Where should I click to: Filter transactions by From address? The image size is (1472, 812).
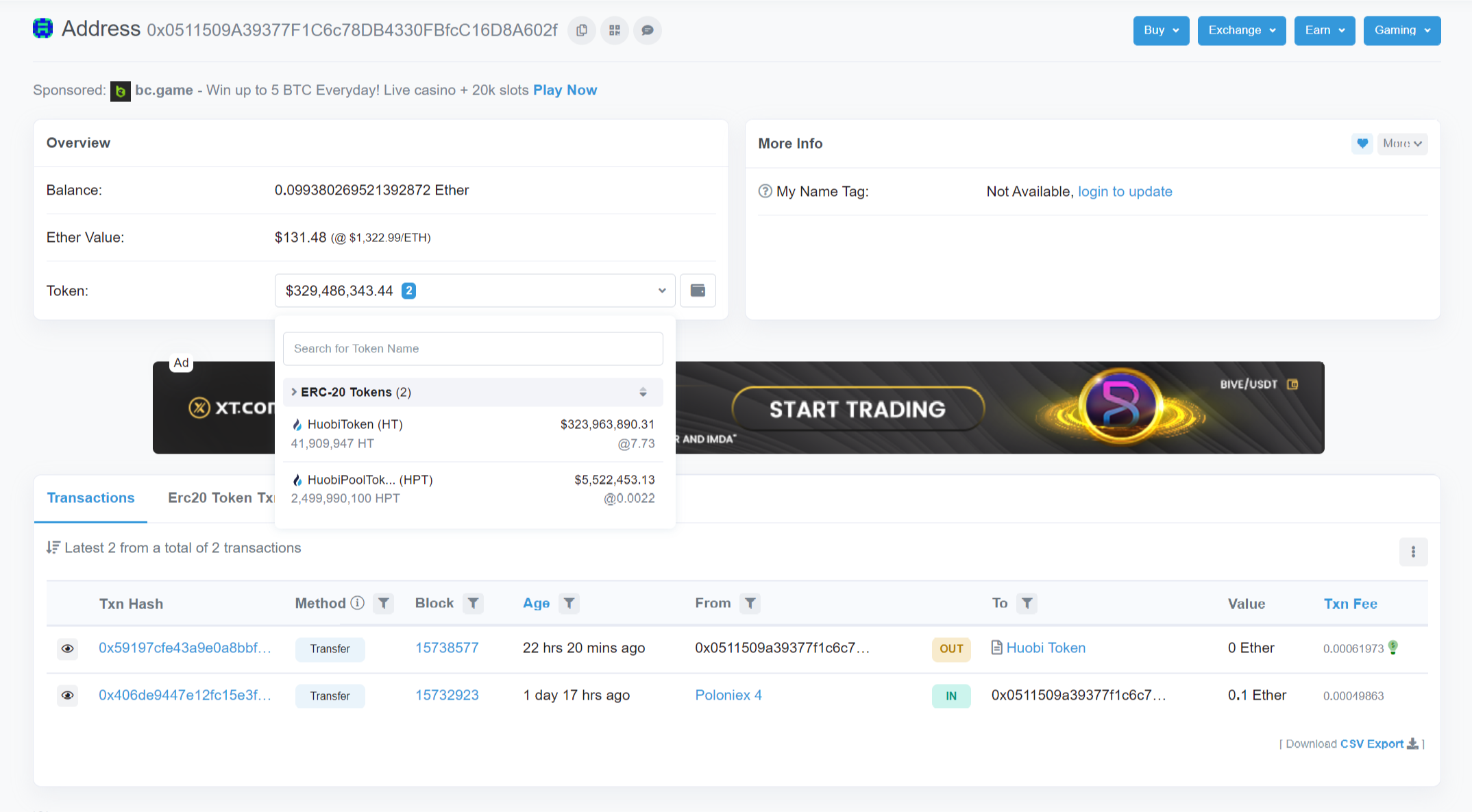(750, 603)
